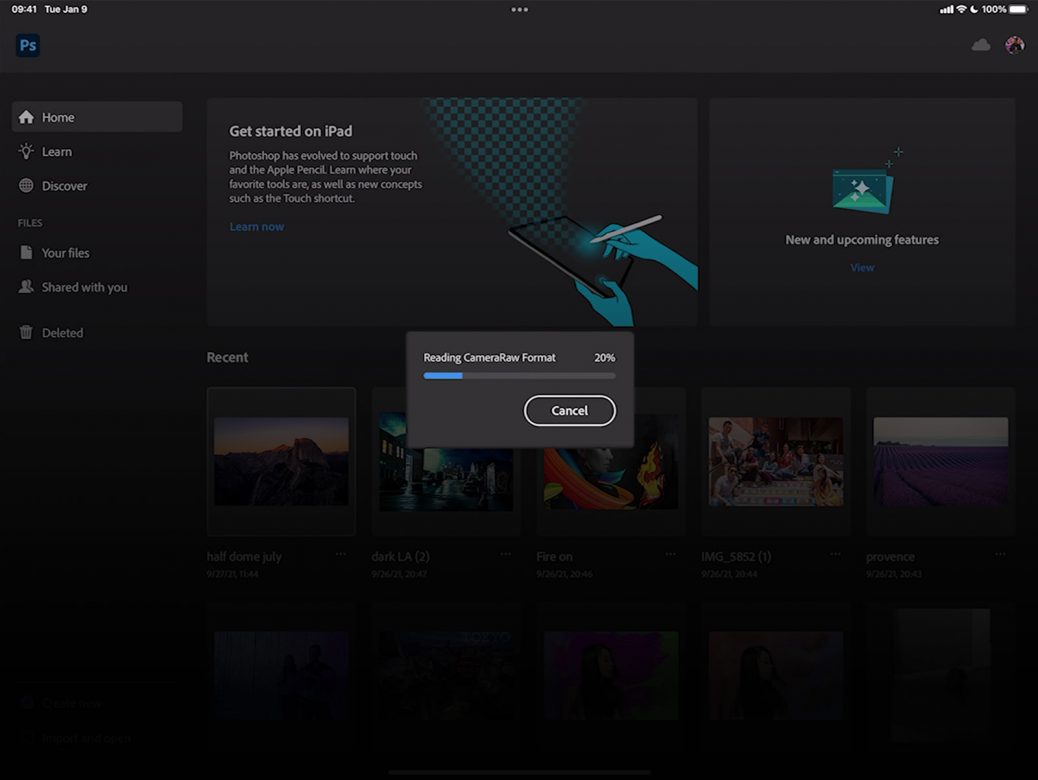Show more options for IMG_5852 (1)

point(835,554)
